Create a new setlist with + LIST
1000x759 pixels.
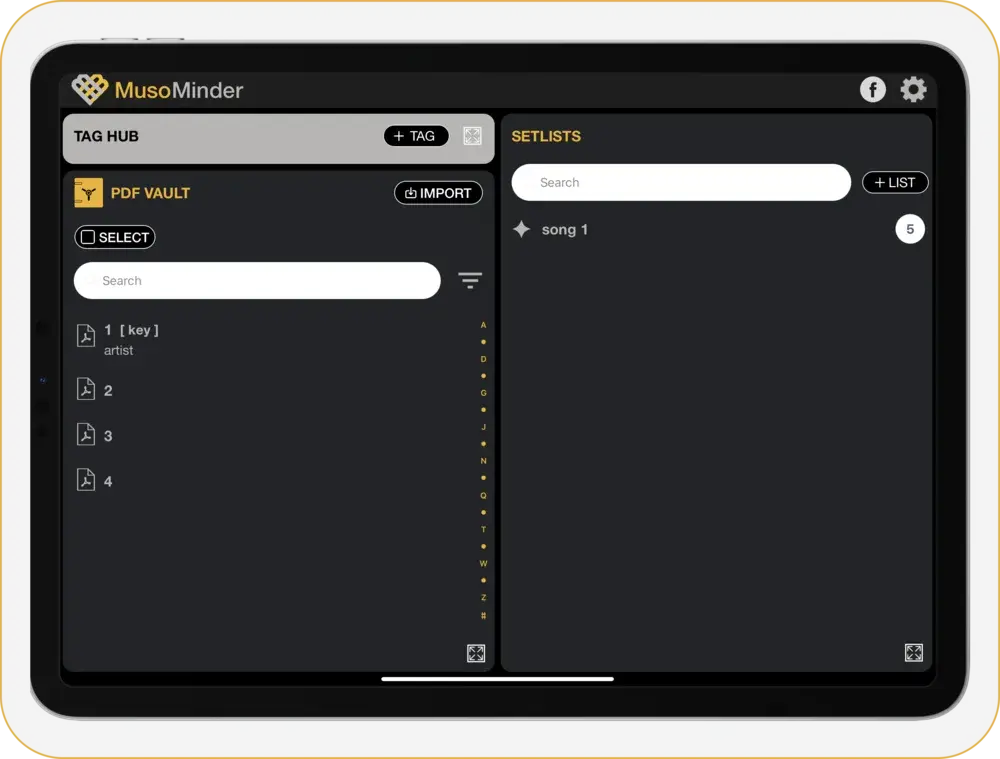895,183
